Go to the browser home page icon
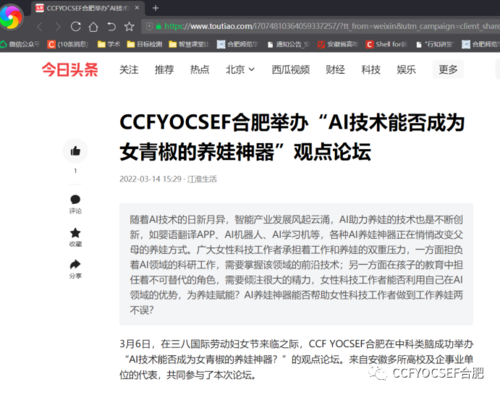The height and width of the screenshot is (395, 500). point(93,26)
